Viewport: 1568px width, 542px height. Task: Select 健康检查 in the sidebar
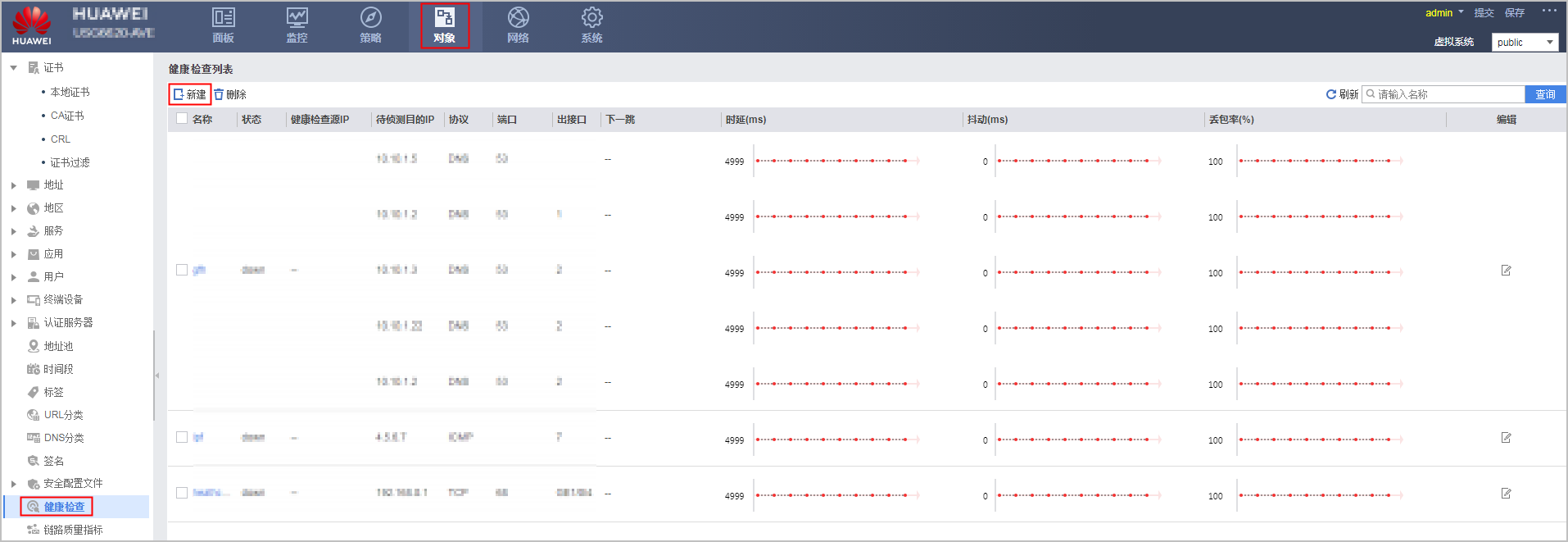pyautogui.click(x=64, y=507)
